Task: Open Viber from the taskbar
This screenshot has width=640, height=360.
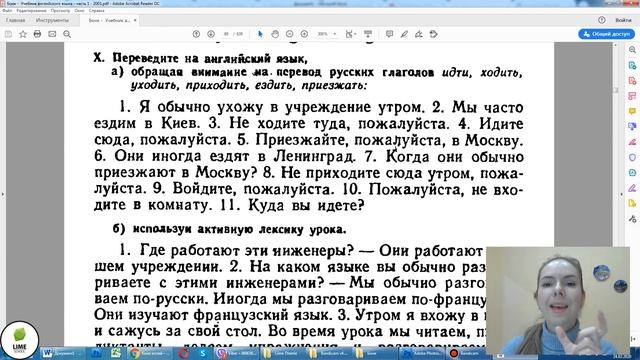Action: [237, 353]
